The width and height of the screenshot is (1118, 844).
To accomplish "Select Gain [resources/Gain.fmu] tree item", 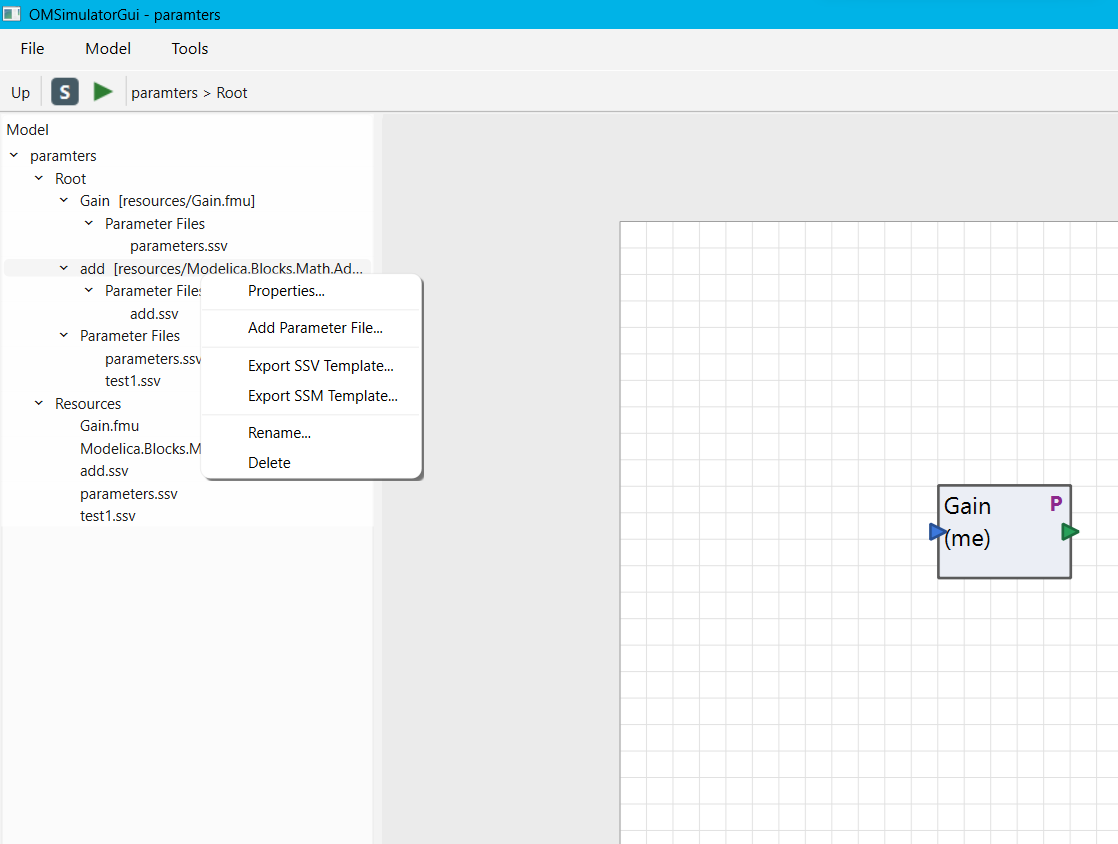I will click(x=167, y=201).
